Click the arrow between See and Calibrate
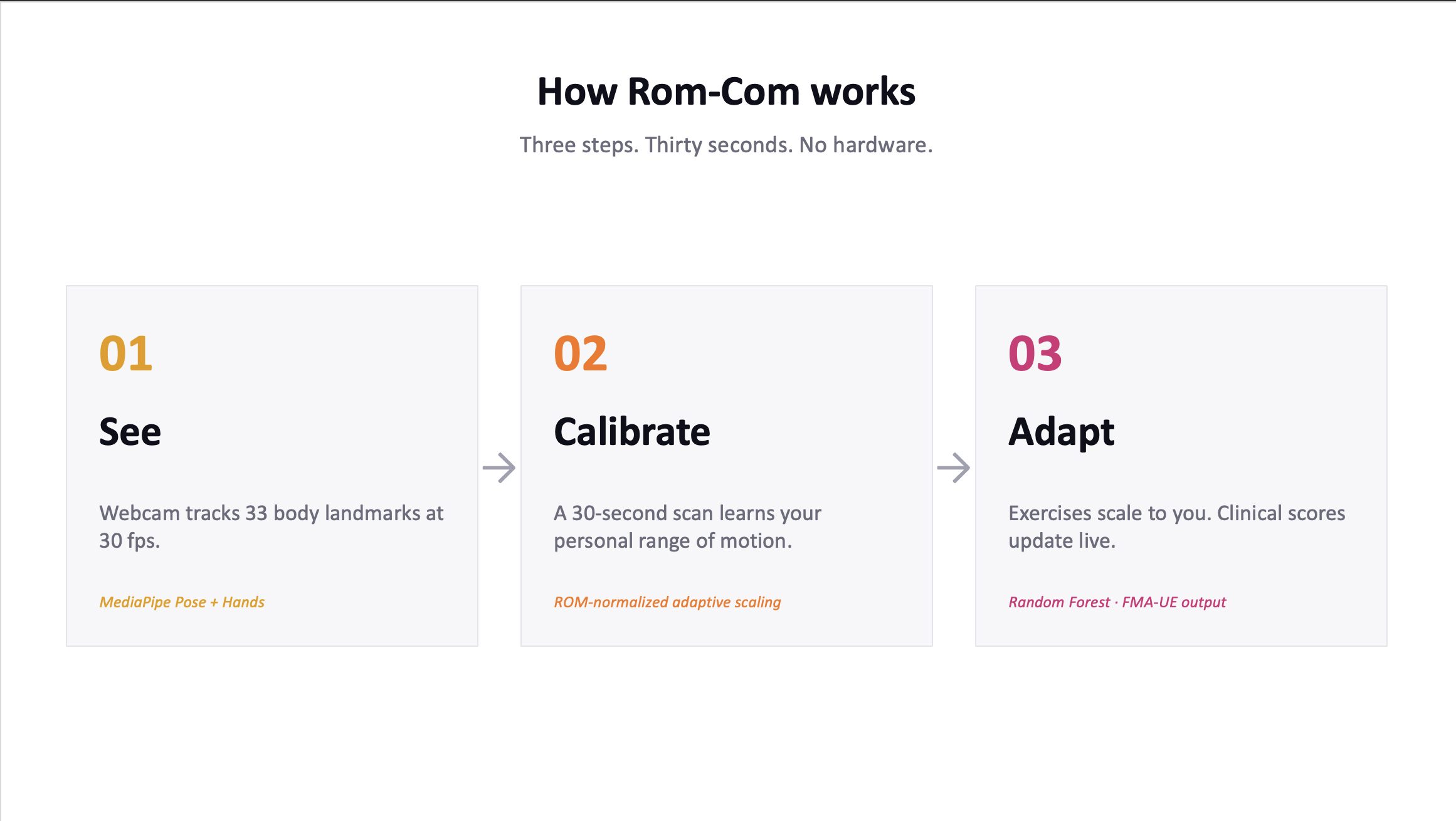Viewport: 1456px width, 821px height. 499,468
